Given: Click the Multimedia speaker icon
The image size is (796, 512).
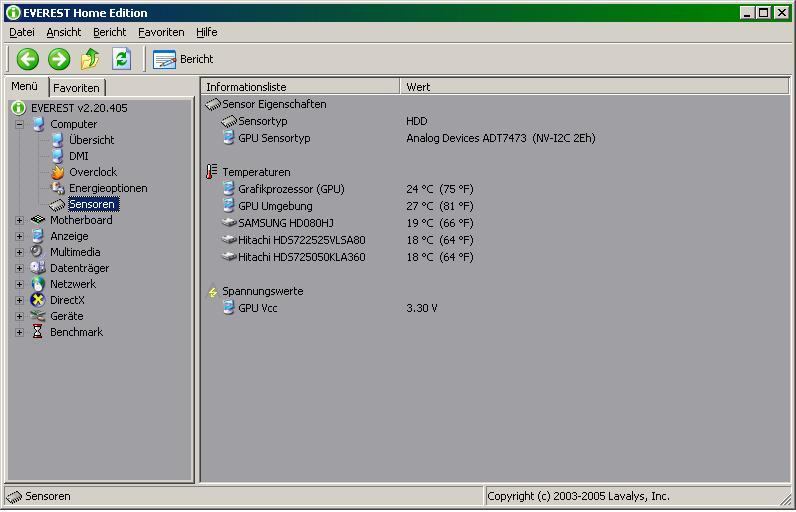Looking at the screenshot, I should click(37, 252).
